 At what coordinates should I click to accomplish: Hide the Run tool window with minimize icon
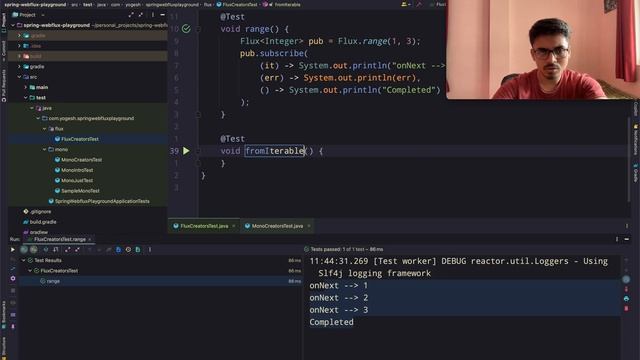[x=627, y=239]
